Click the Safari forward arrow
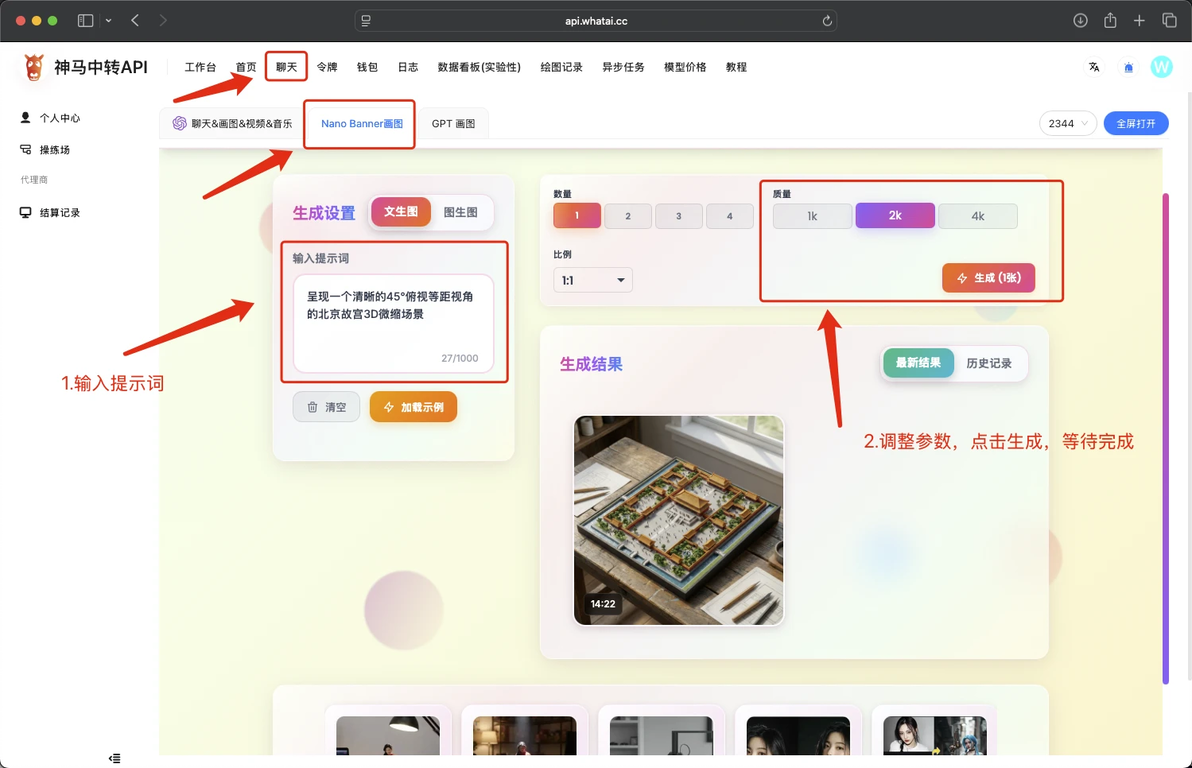Viewport: 1192px width, 768px height. pyautogui.click(x=163, y=21)
